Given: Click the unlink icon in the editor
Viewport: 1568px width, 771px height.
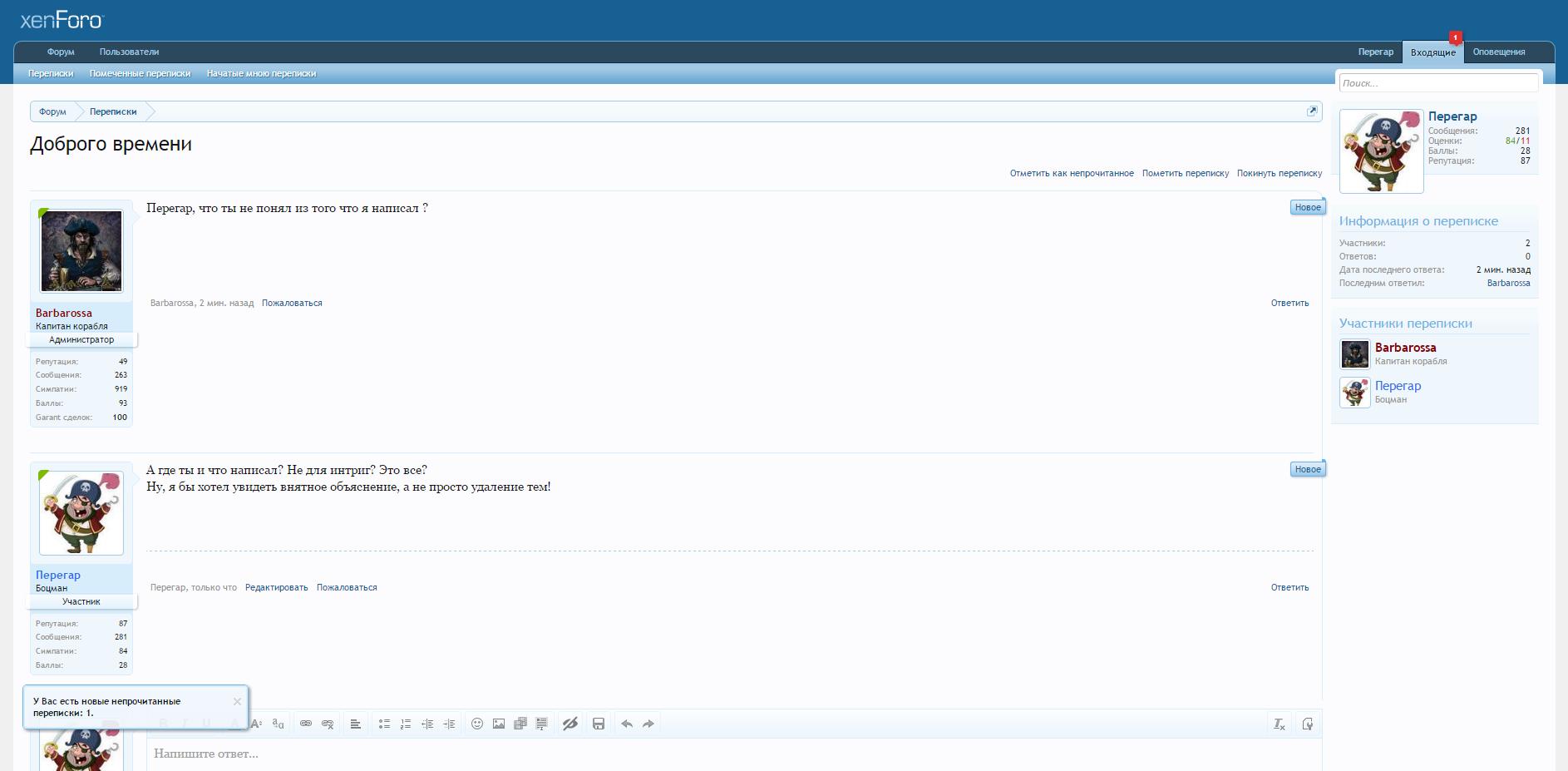Looking at the screenshot, I should point(328,724).
